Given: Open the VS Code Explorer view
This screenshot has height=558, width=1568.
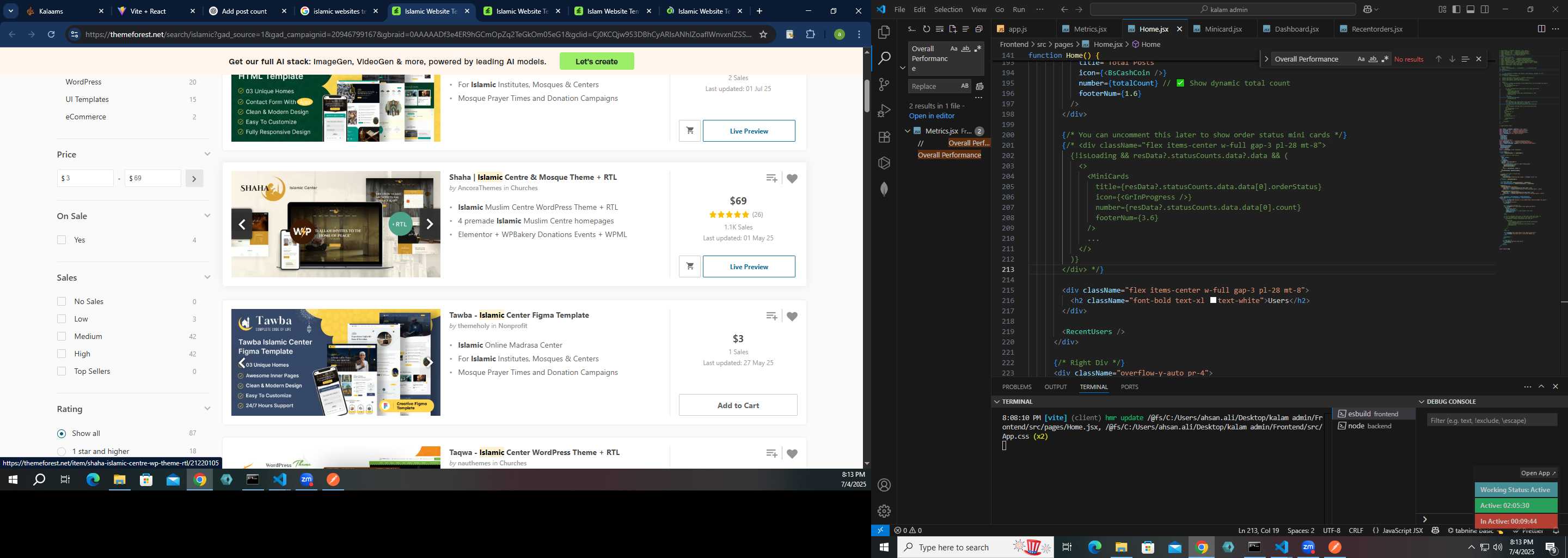Looking at the screenshot, I should coord(884,32).
